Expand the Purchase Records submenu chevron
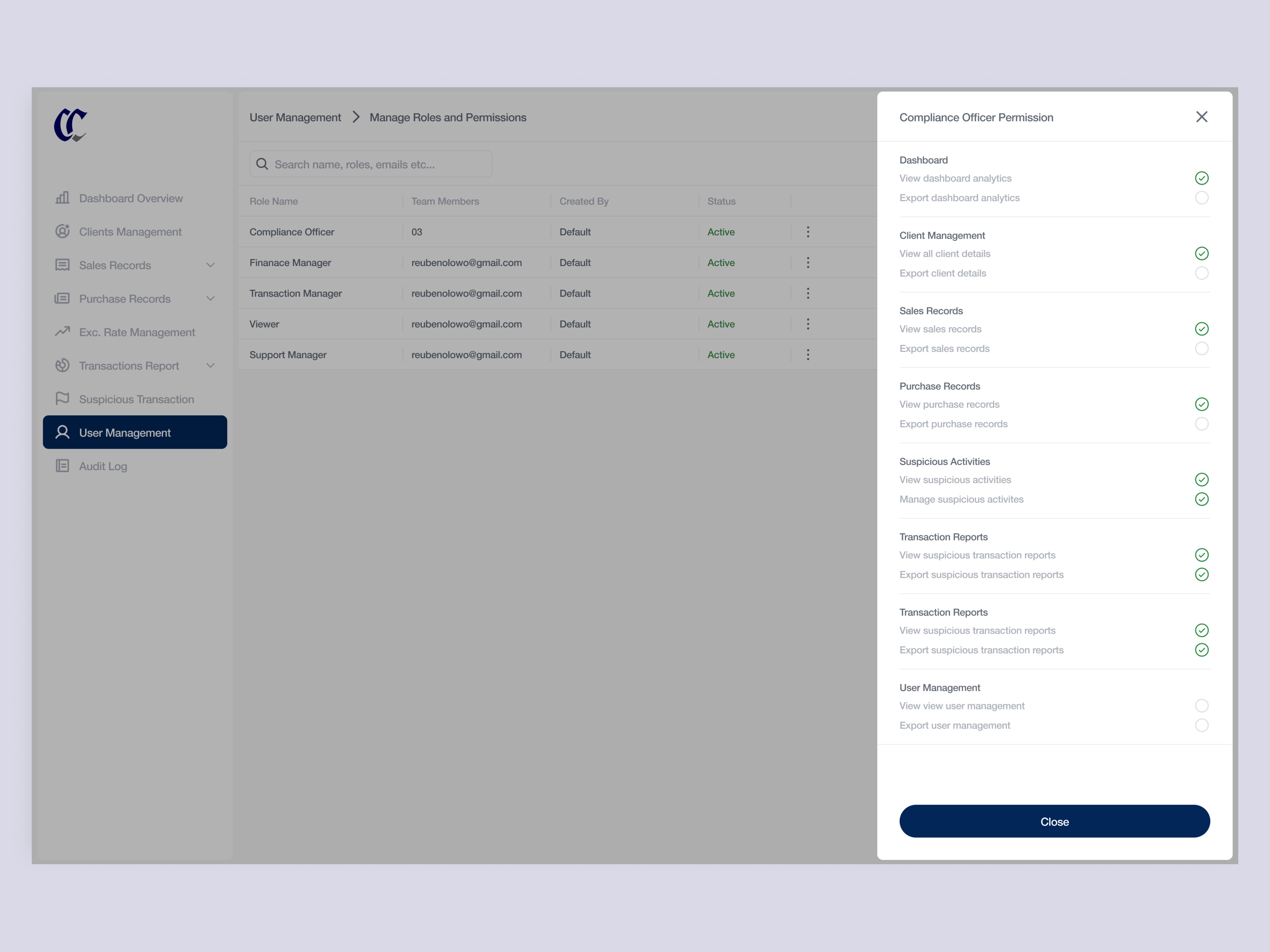The width and height of the screenshot is (1270, 952). [210, 298]
